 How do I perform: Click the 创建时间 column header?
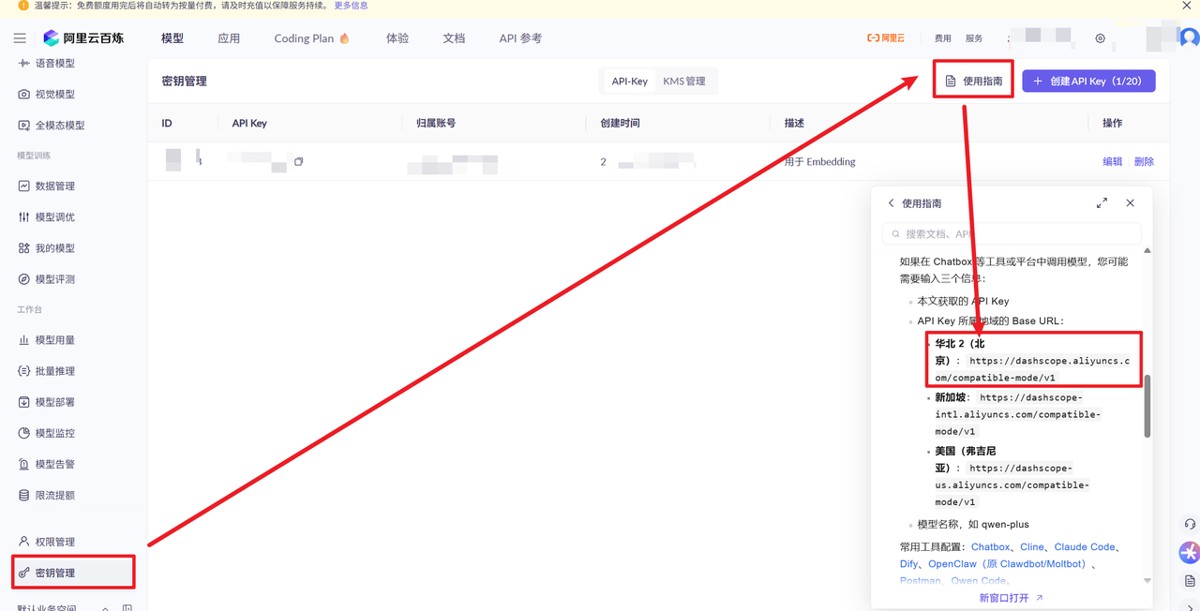[619, 123]
